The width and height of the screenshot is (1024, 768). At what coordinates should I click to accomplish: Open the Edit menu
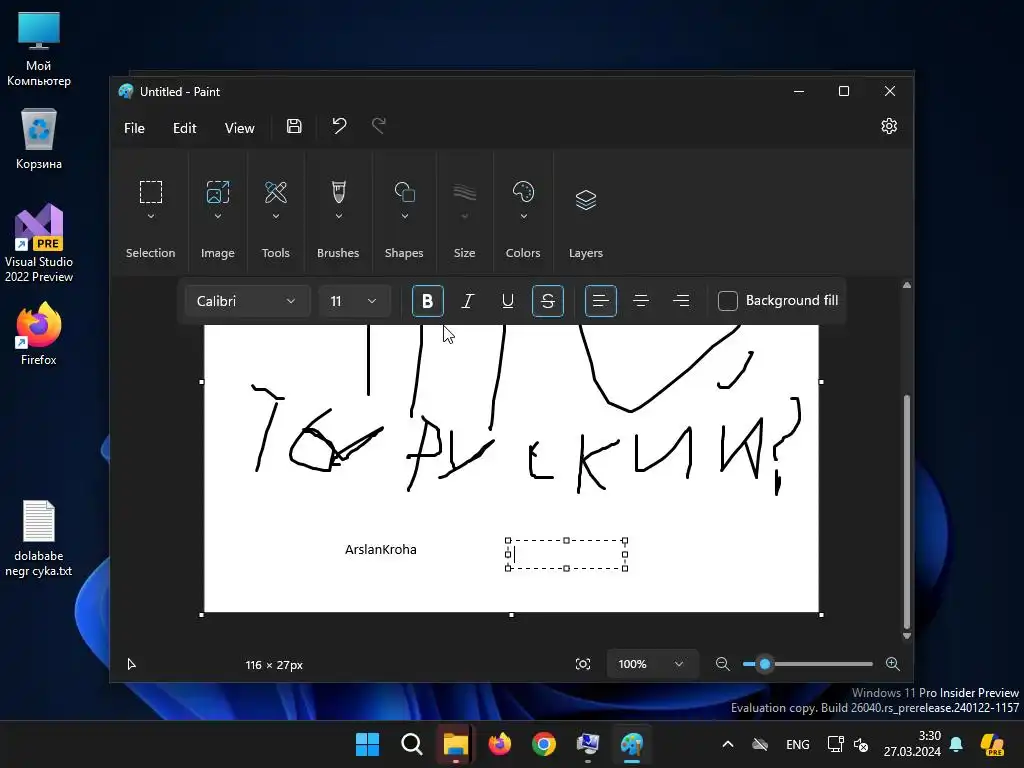coord(185,128)
